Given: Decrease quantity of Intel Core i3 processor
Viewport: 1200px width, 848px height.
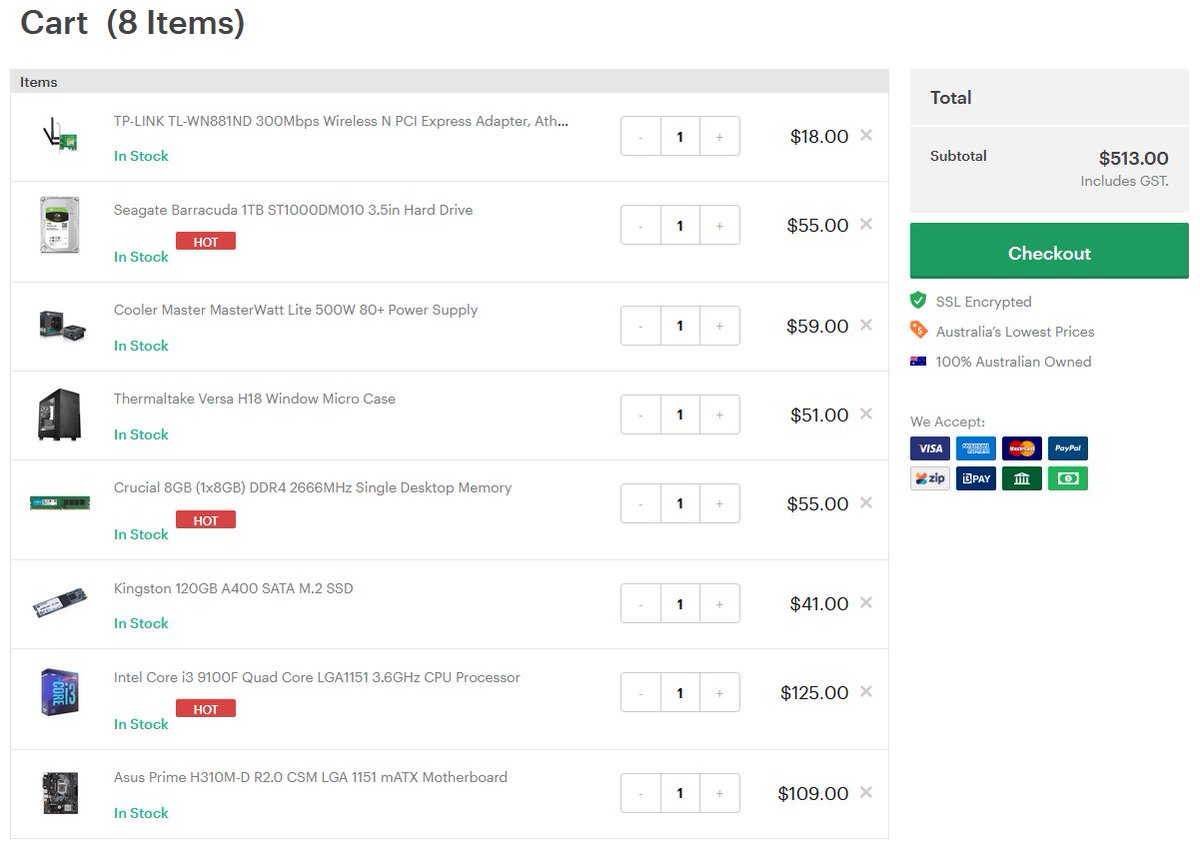Looking at the screenshot, I should point(641,693).
